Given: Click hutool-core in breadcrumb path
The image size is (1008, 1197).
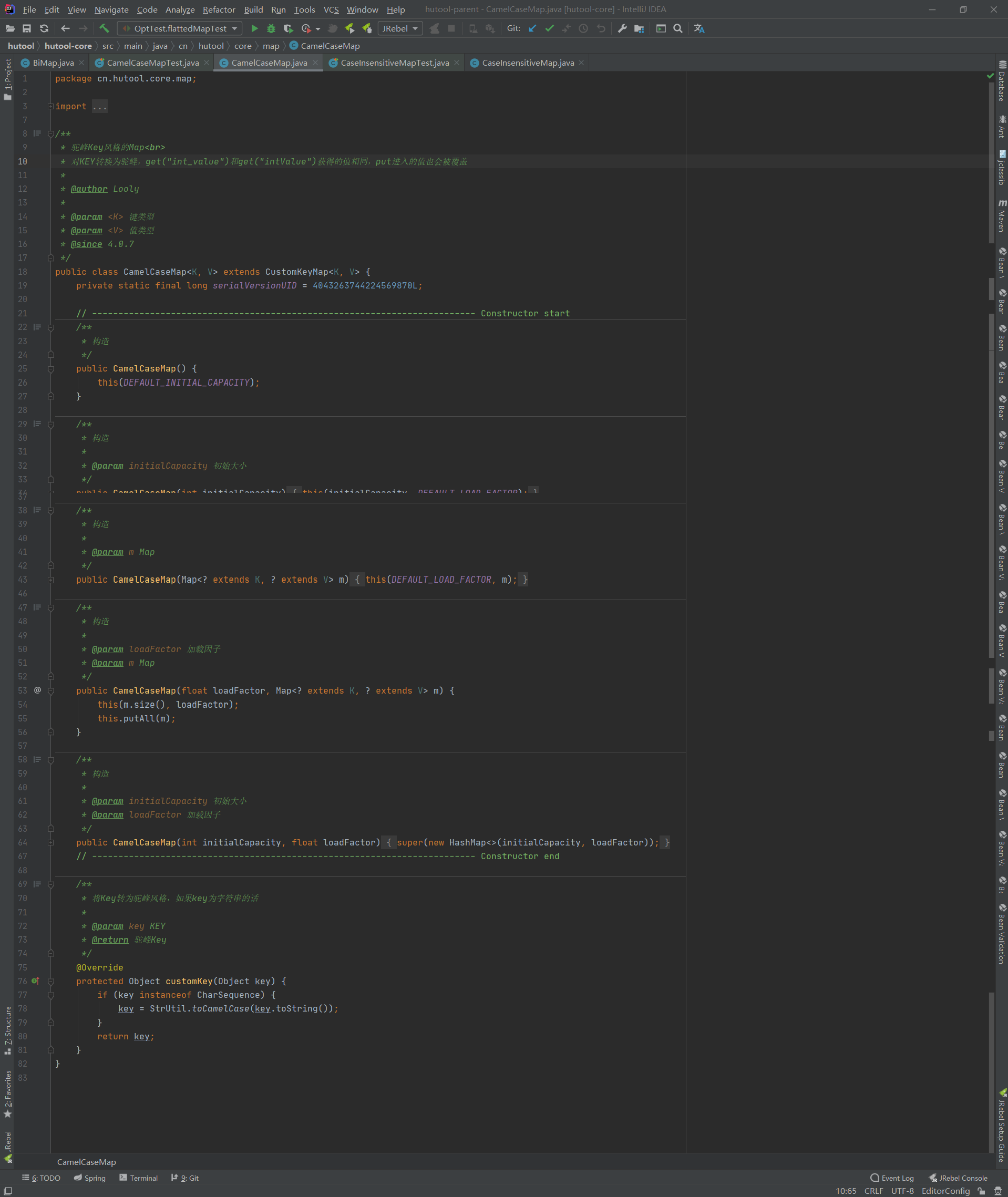Looking at the screenshot, I should [x=68, y=46].
